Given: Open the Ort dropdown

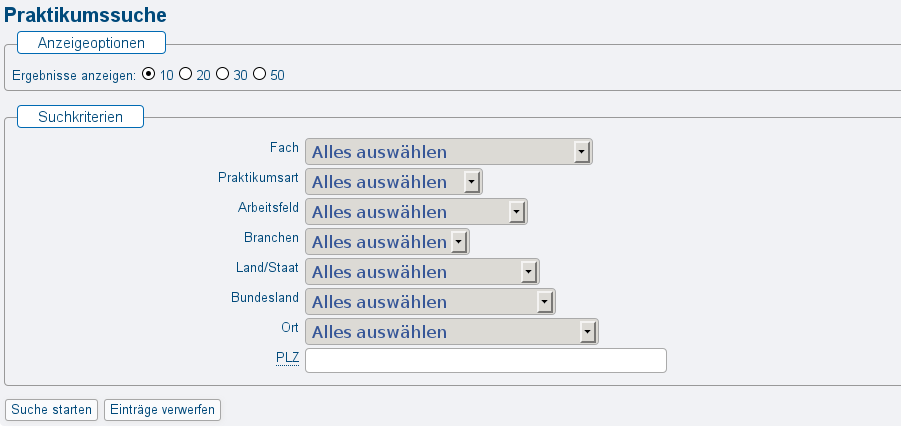Looking at the screenshot, I should point(451,332).
